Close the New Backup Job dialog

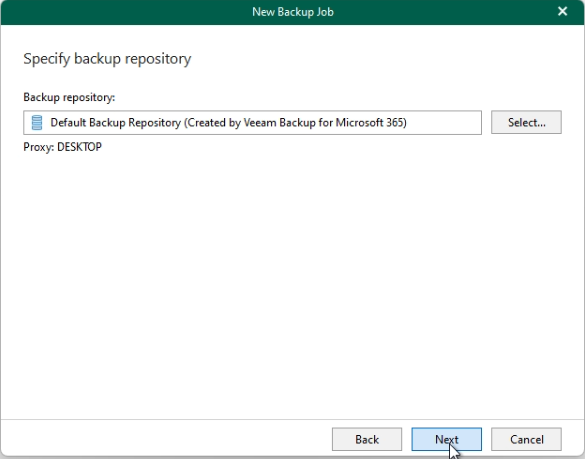pyautogui.click(x=562, y=12)
